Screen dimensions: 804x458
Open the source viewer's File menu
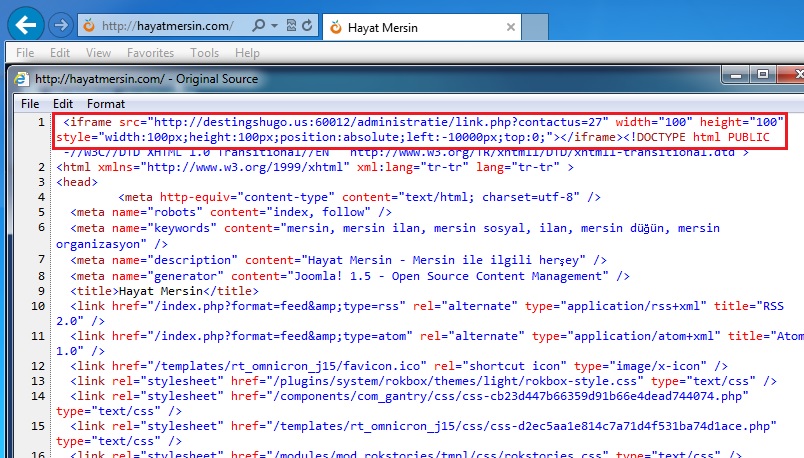30,103
